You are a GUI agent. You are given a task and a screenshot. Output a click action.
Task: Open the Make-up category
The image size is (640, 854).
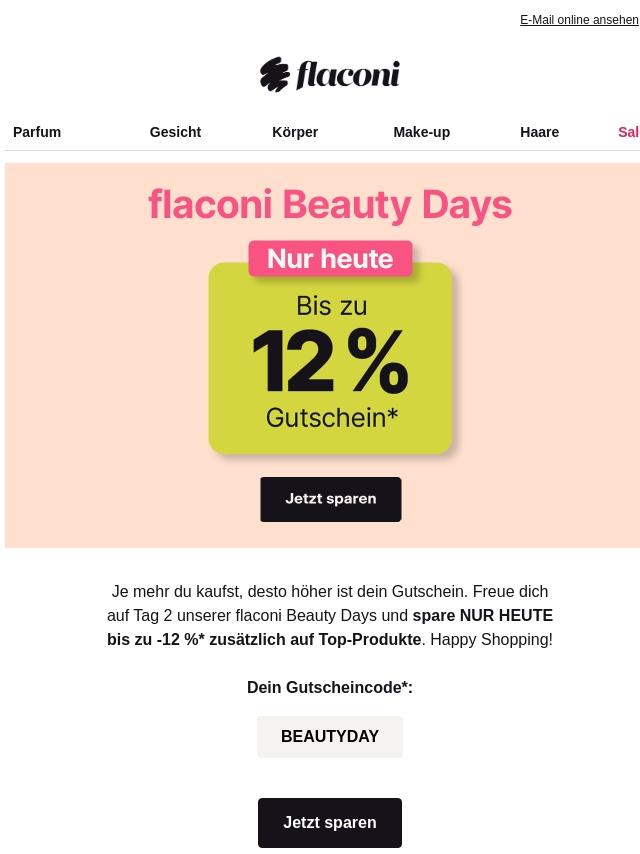click(422, 132)
